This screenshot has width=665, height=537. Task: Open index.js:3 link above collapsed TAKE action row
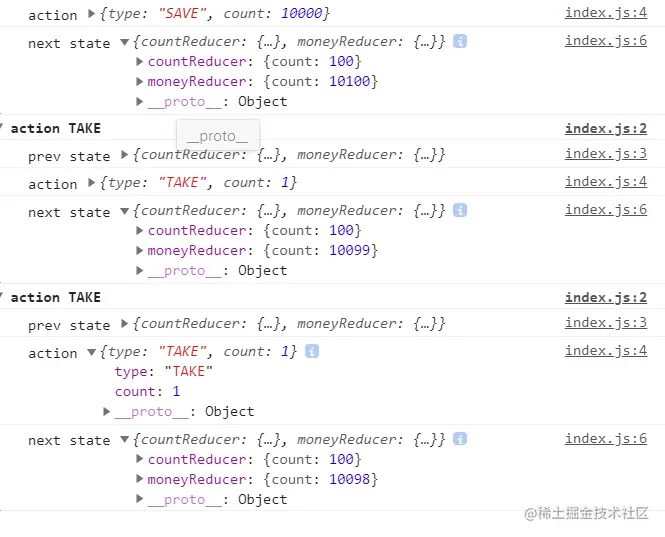[606, 154]
